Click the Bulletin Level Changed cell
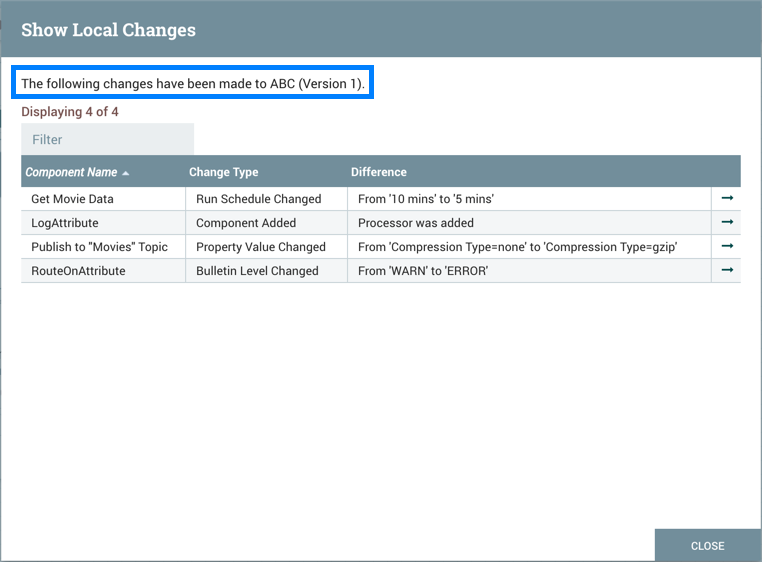The image size is (762, 562). [257, 271]
